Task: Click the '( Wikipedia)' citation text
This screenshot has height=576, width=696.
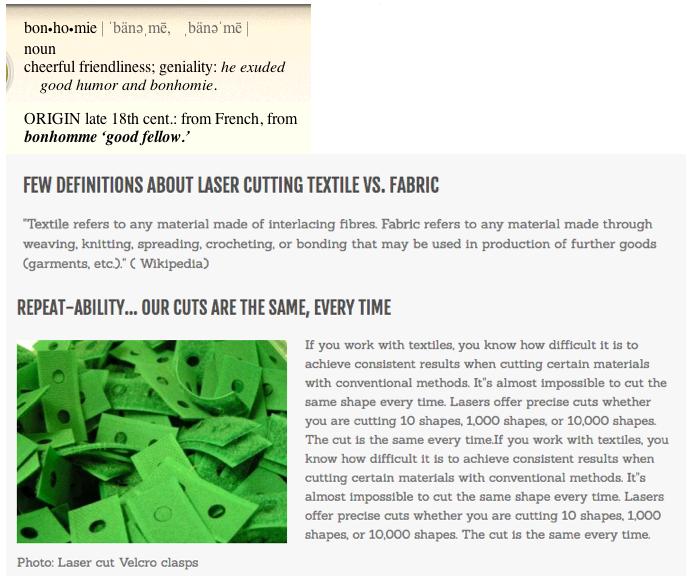Action: tap(170, 264)
